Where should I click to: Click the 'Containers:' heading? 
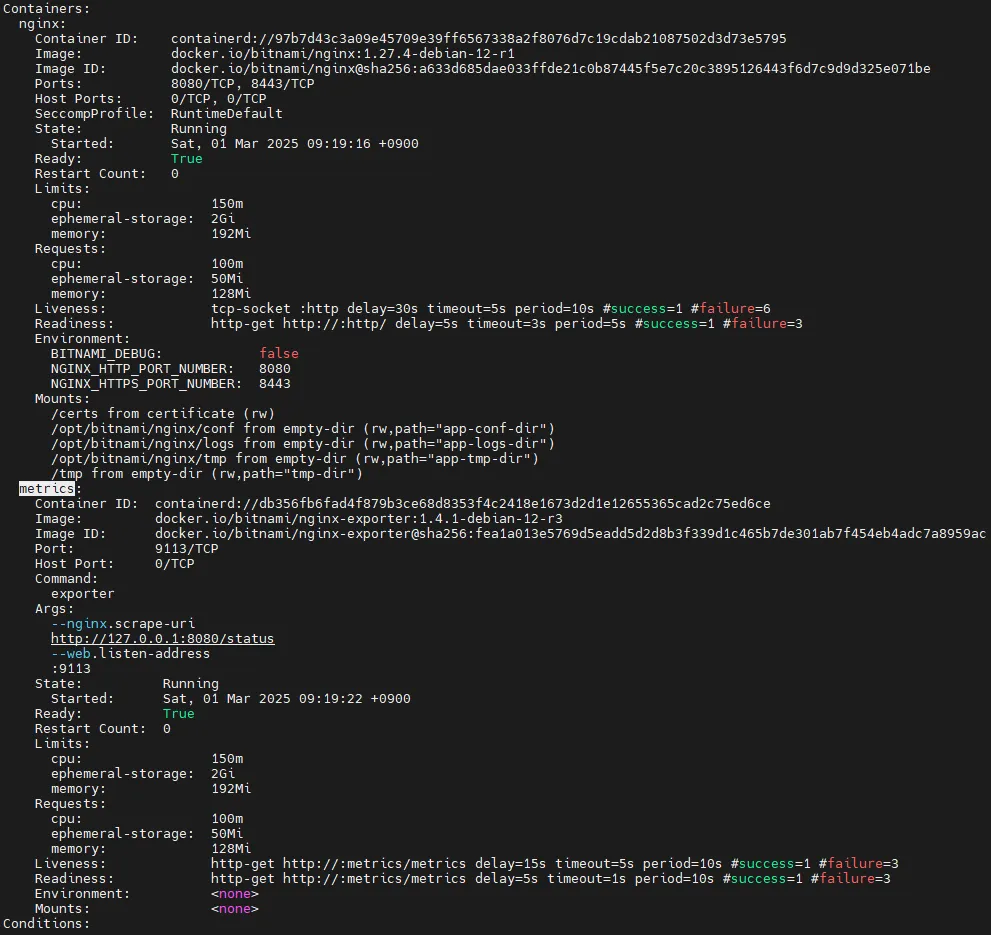point(47,9)
